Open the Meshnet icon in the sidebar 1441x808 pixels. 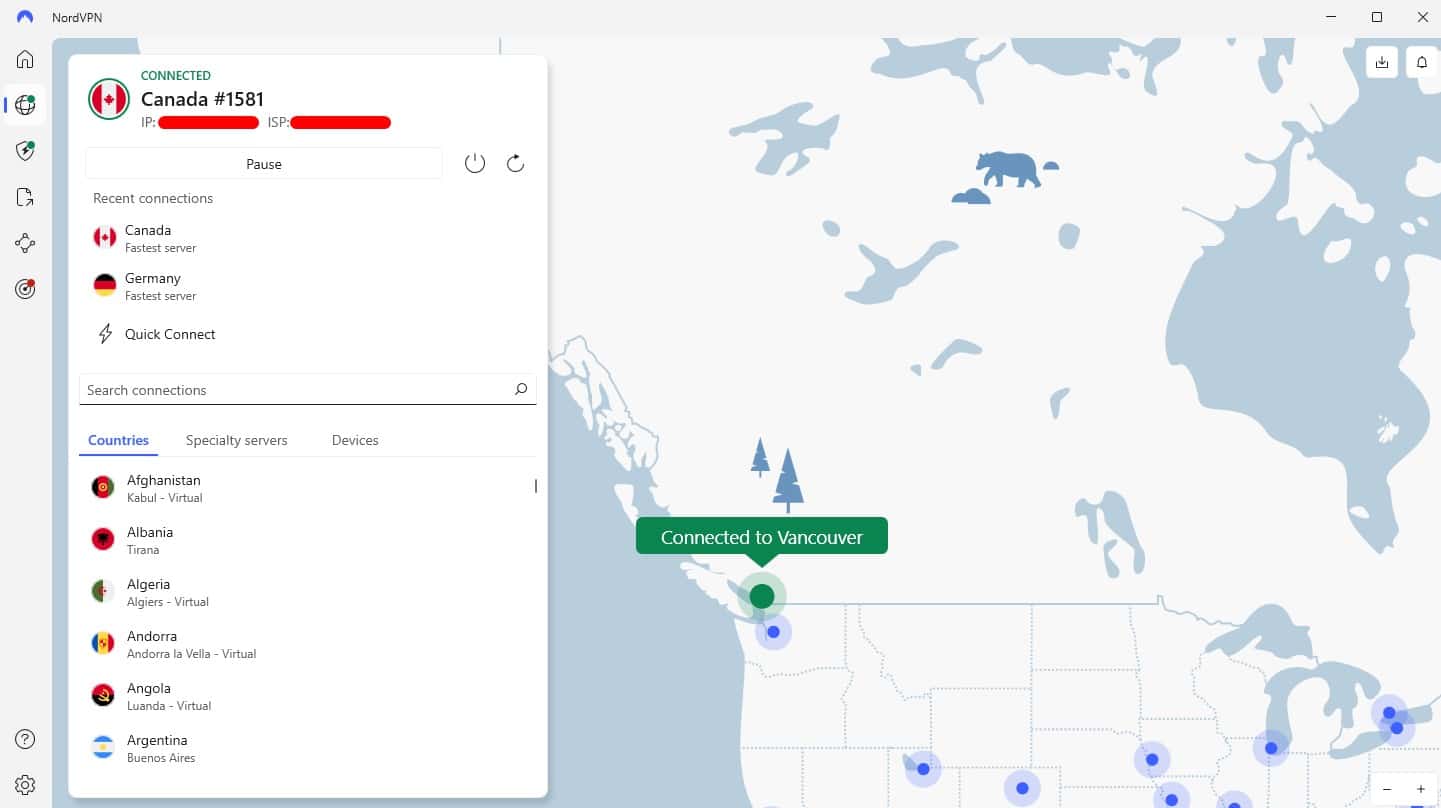click(25, 243)
